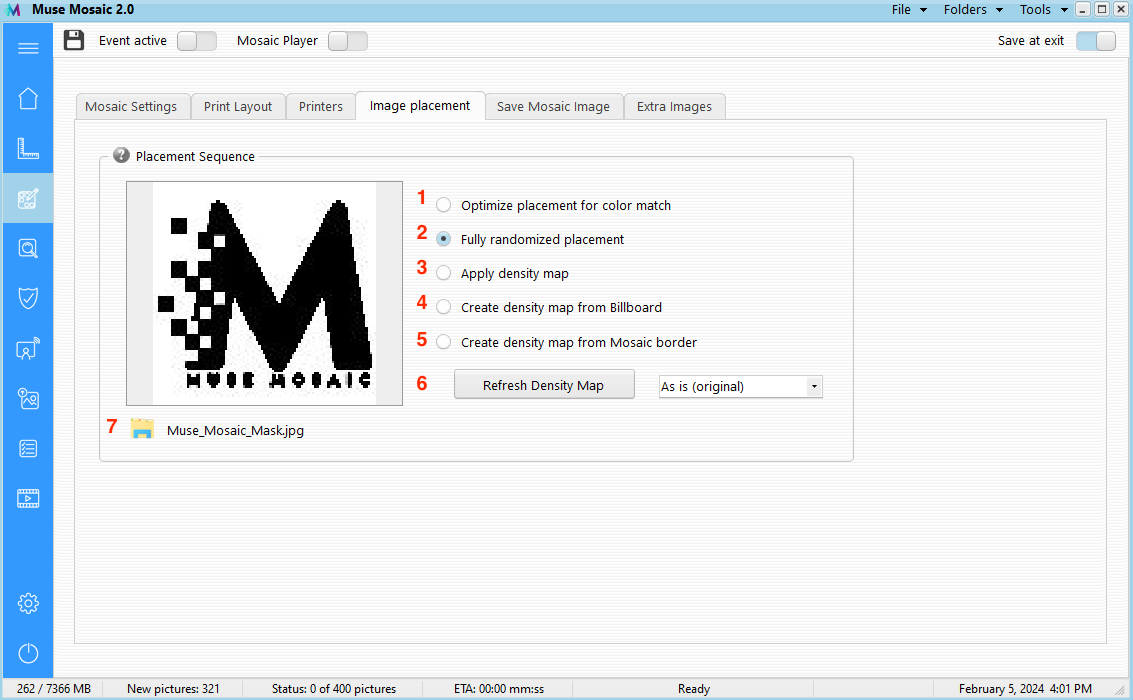Click the date February 5, 2024 4:01 PM
Viewport: 1133px width, 700px height.
pyautogui.click(x=1025, y=688)
